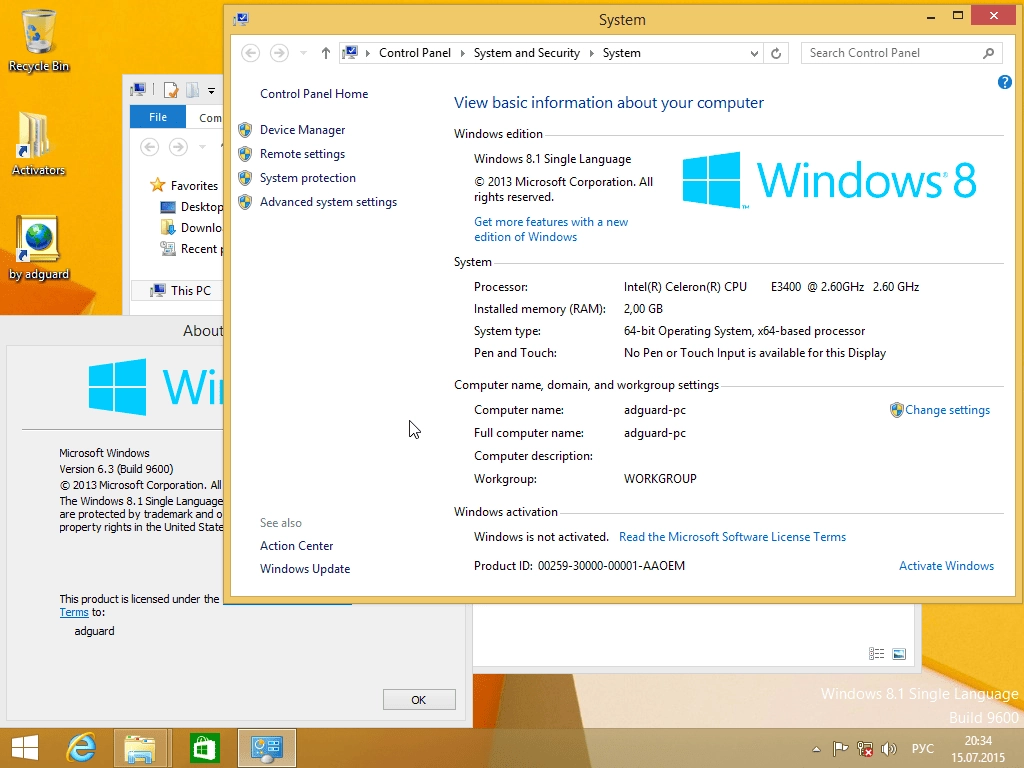Open Windows Store from taskbar
The height and width of the screenshot is (768, 1024).
coord(204,748)
